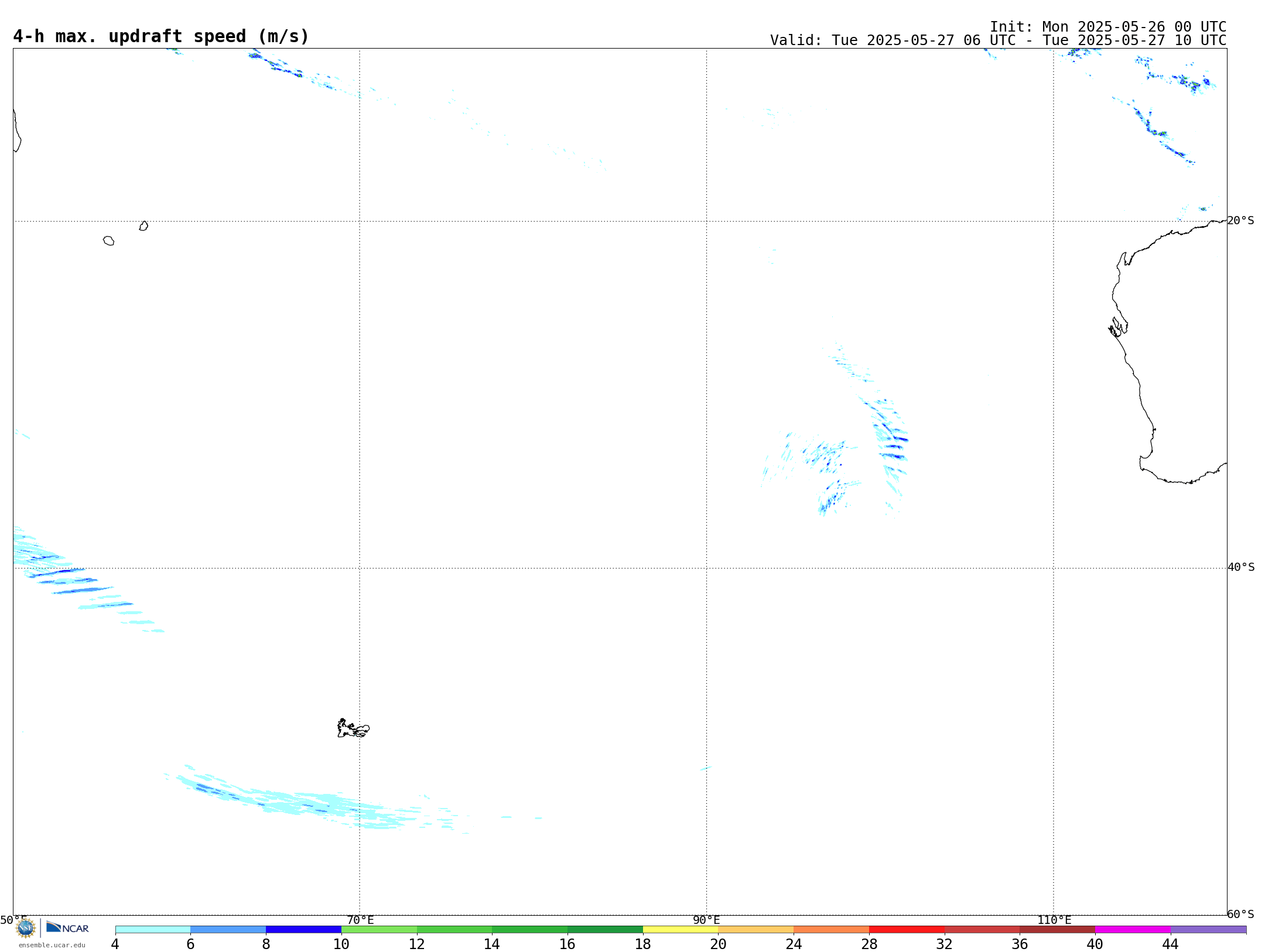Click the colorbar tick label 10
The image size is (1265, 952).
point(341,944)
